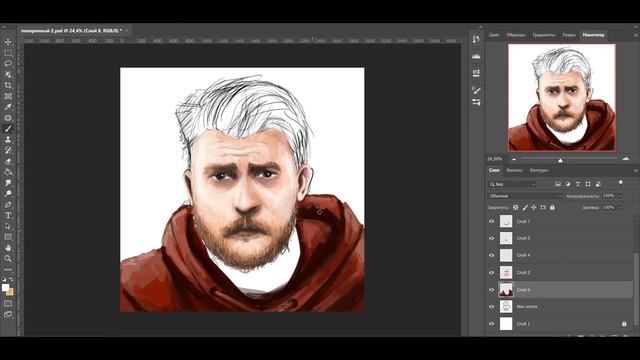
Task: Toggle layer filtering switch on
Action: click(620, 183)
